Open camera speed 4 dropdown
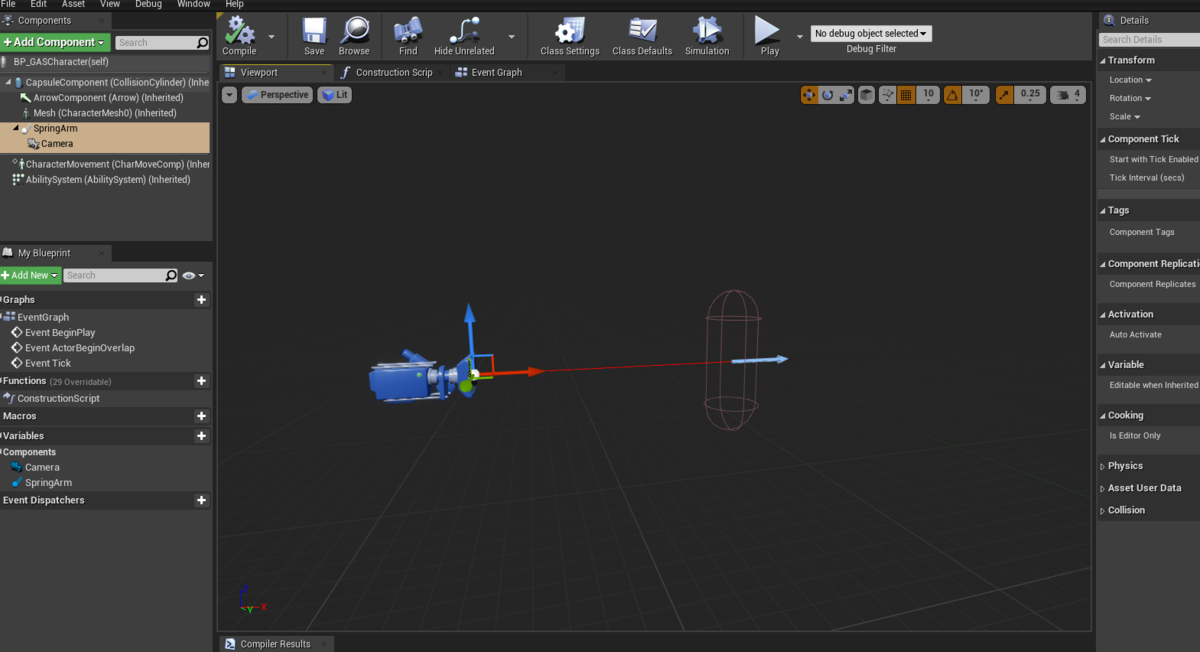This screenshot has width=1200, height=652. pyautogui.click(x=1067, y=95)
